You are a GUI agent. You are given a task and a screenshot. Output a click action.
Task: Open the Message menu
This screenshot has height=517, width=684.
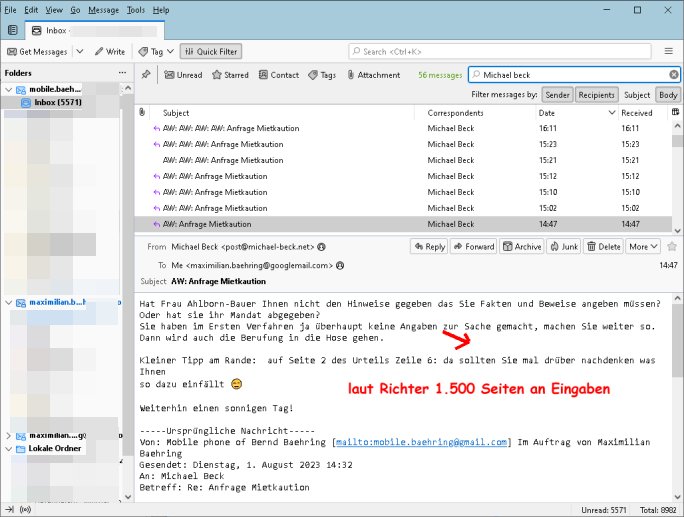pyautogui.click(x=103, y=9)
